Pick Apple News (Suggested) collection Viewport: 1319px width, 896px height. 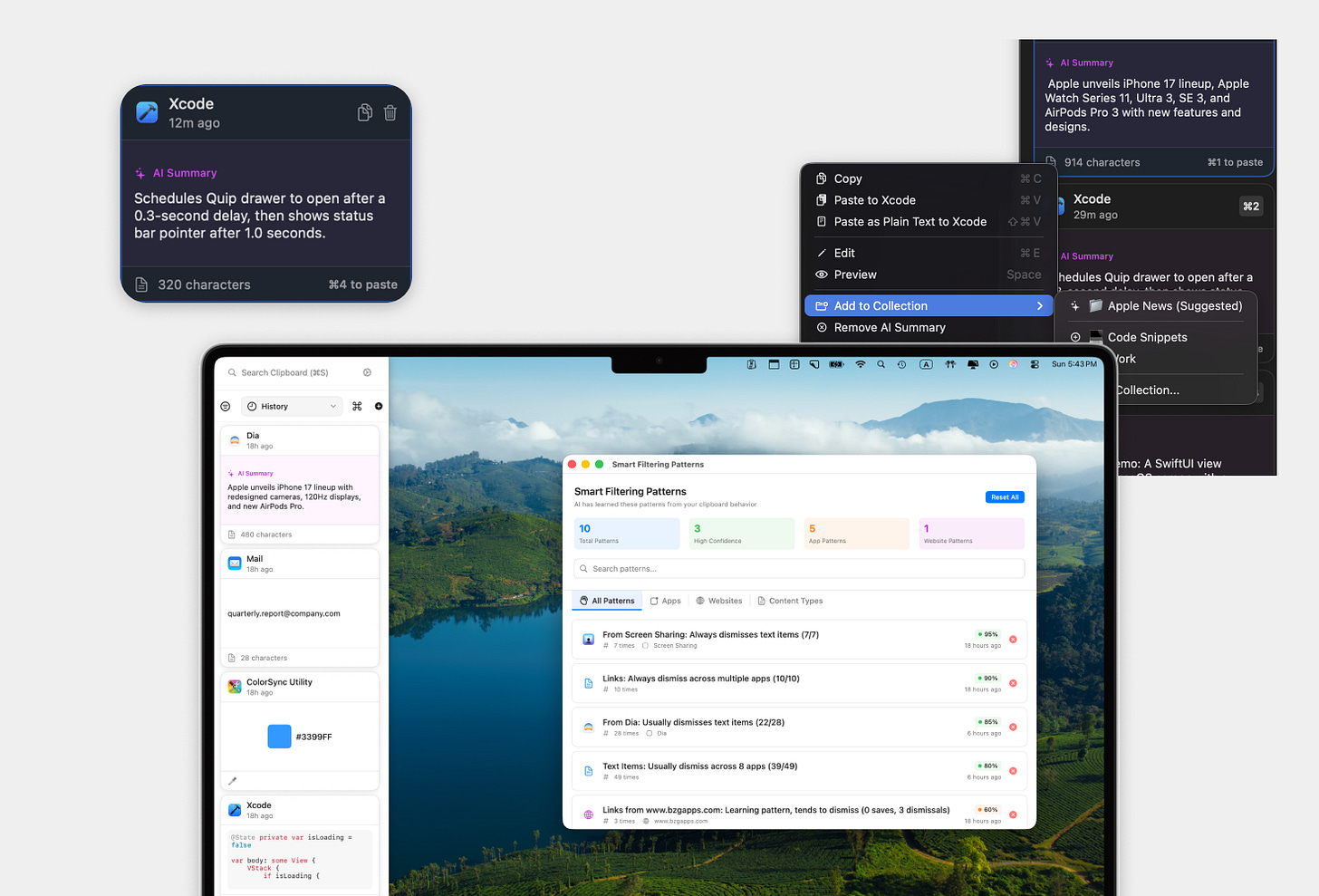pyautogui.click(x=1157, y=306)
